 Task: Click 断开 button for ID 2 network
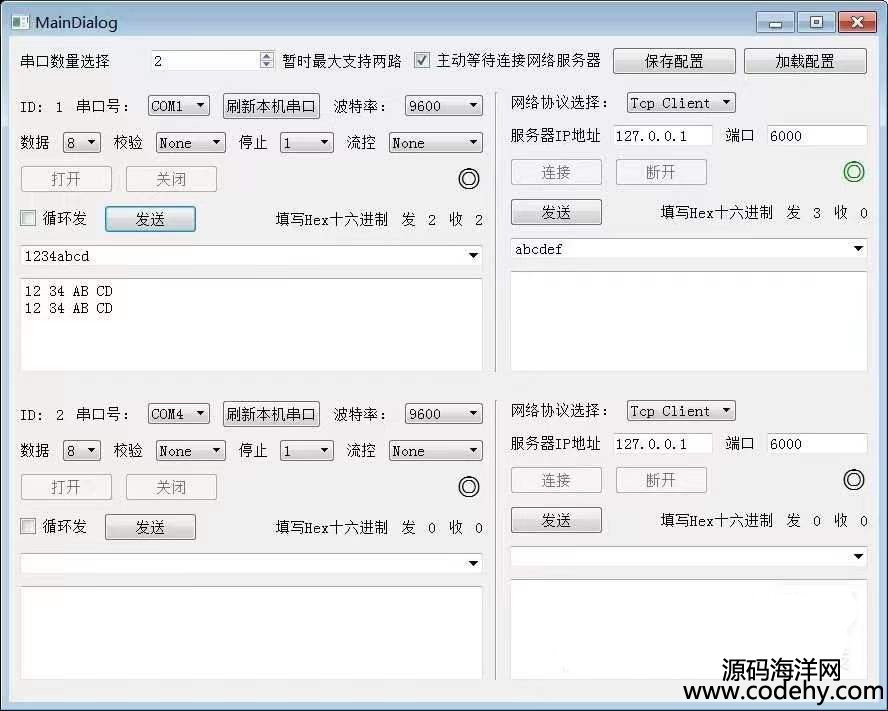(x=661, y=480)
